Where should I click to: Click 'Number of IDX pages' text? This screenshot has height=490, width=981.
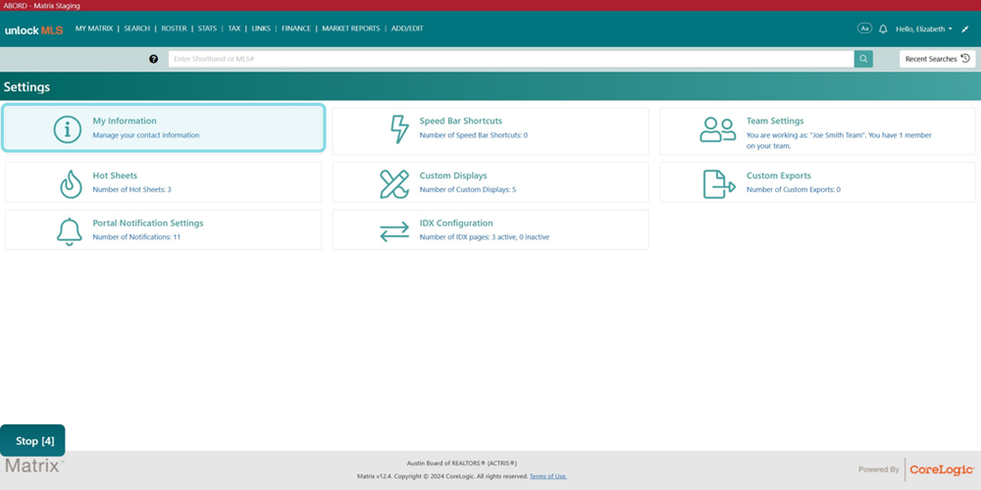(484, 237)
